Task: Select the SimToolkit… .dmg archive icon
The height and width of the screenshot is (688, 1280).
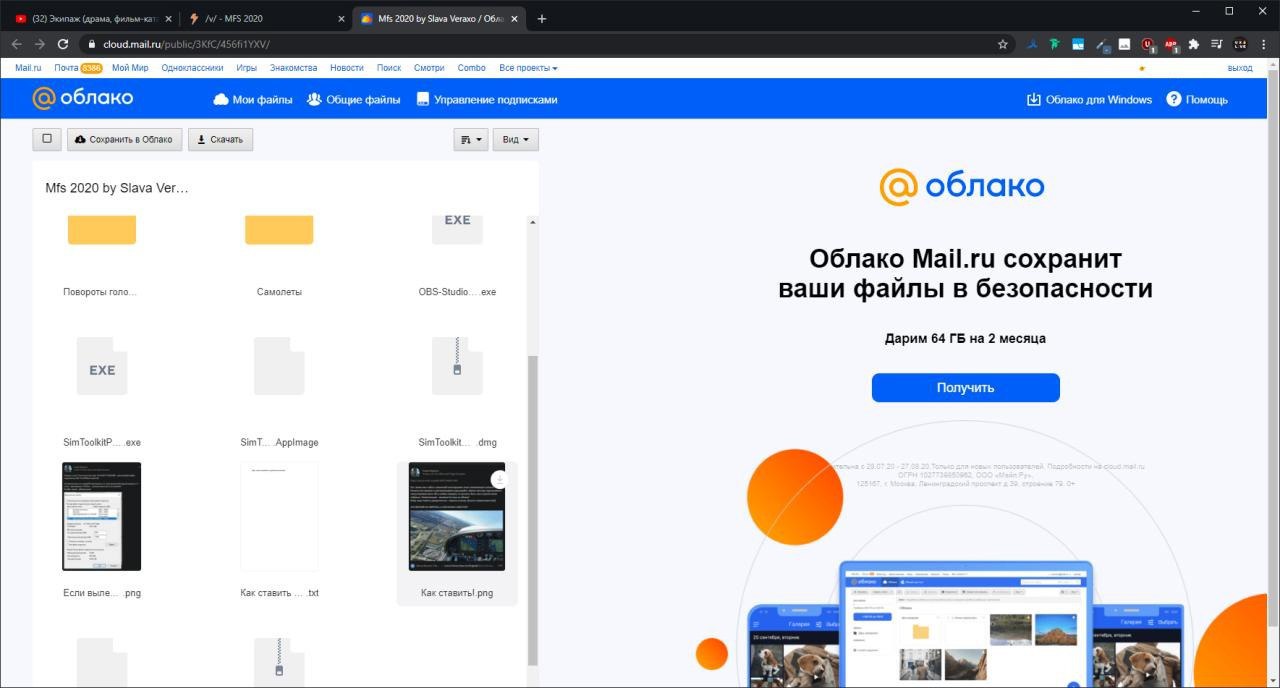Action: pos(457,366)
